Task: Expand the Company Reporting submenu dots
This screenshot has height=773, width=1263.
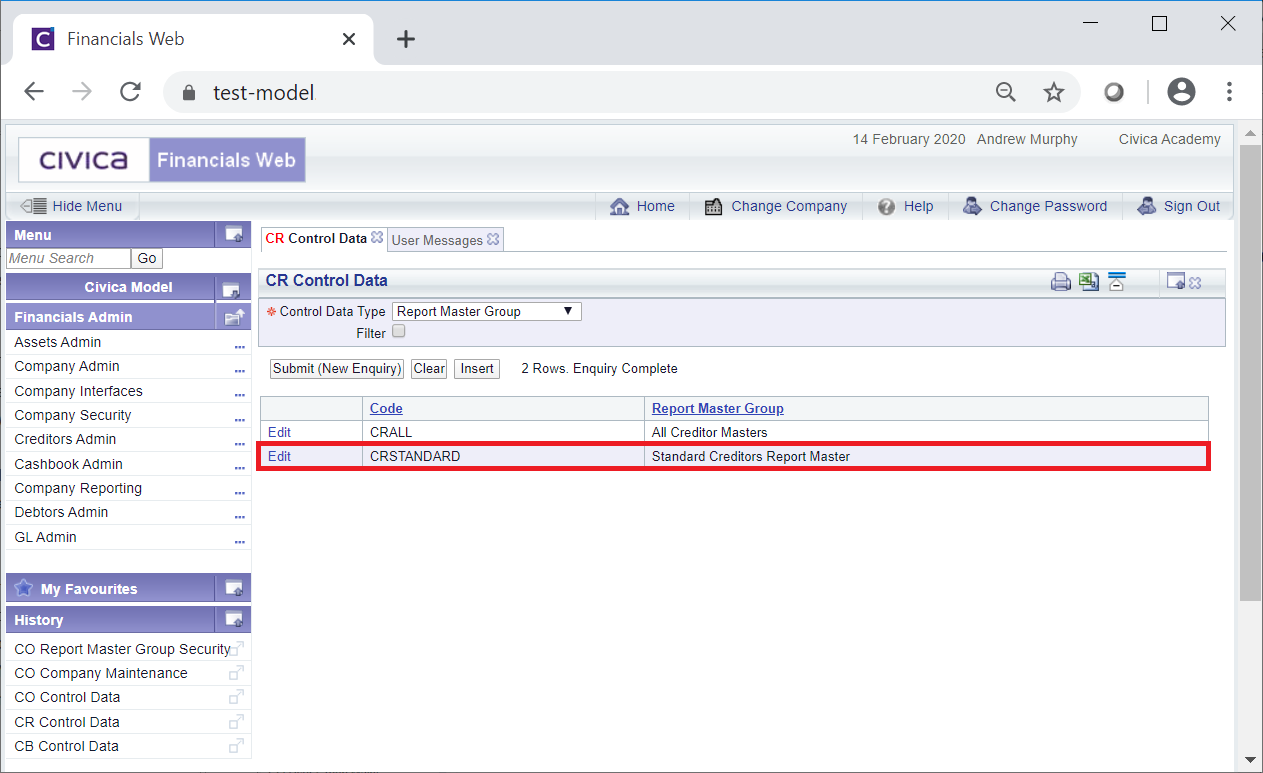Action: [x=239, y=492]
